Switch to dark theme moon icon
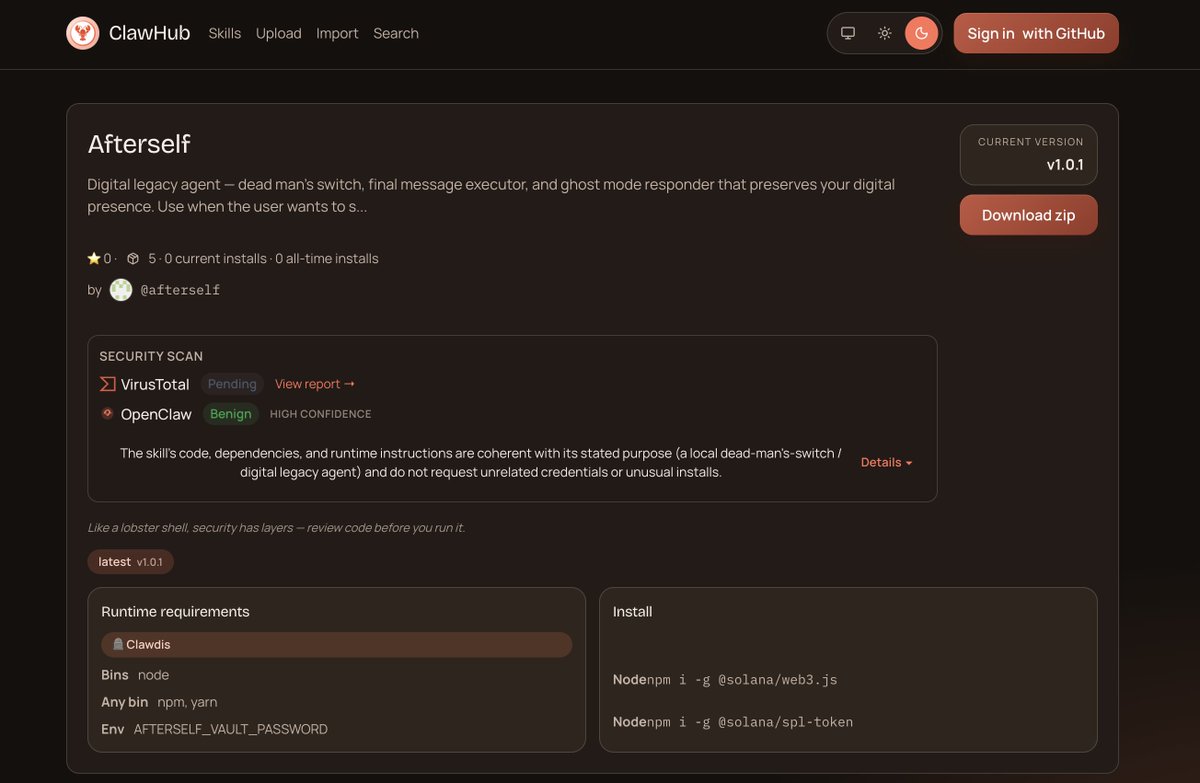The image size is (1200, 783). pyautogui.click(x=921, y=33)
